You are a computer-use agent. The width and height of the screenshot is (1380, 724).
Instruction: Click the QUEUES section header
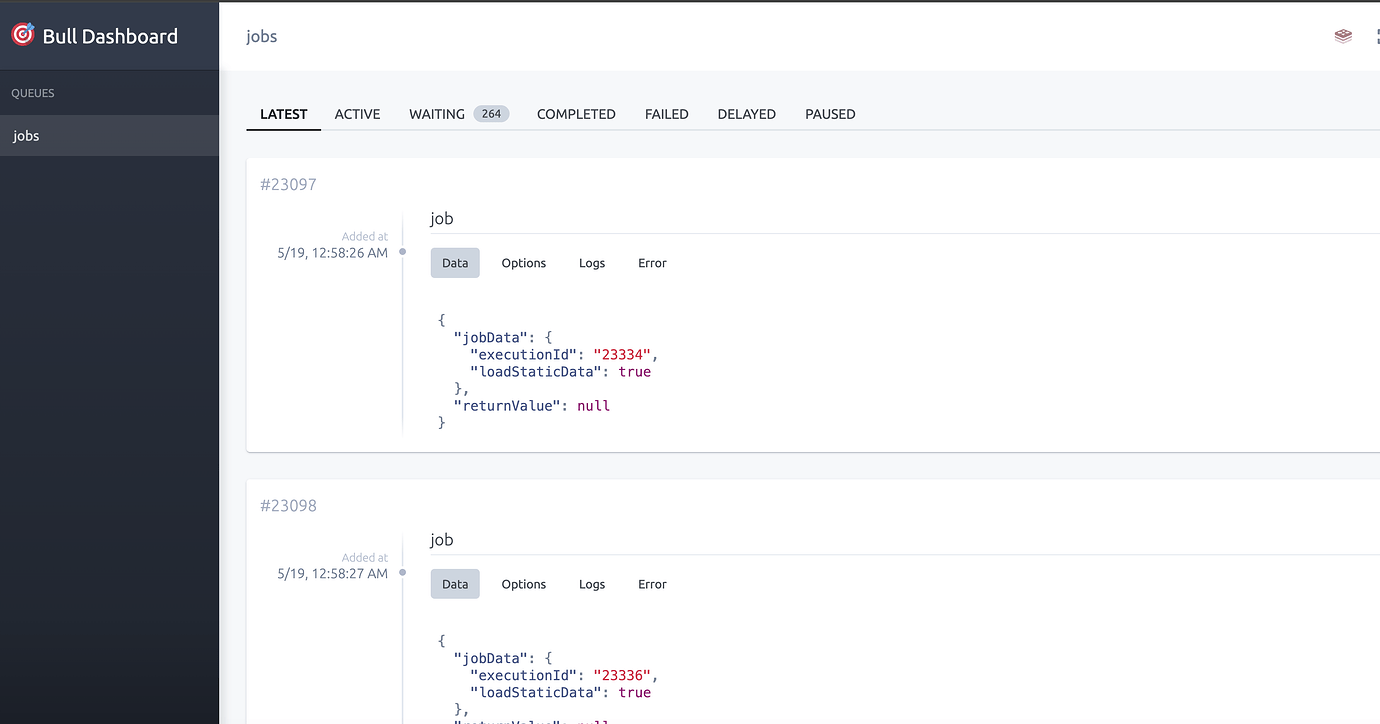click(x=33, y=92)
